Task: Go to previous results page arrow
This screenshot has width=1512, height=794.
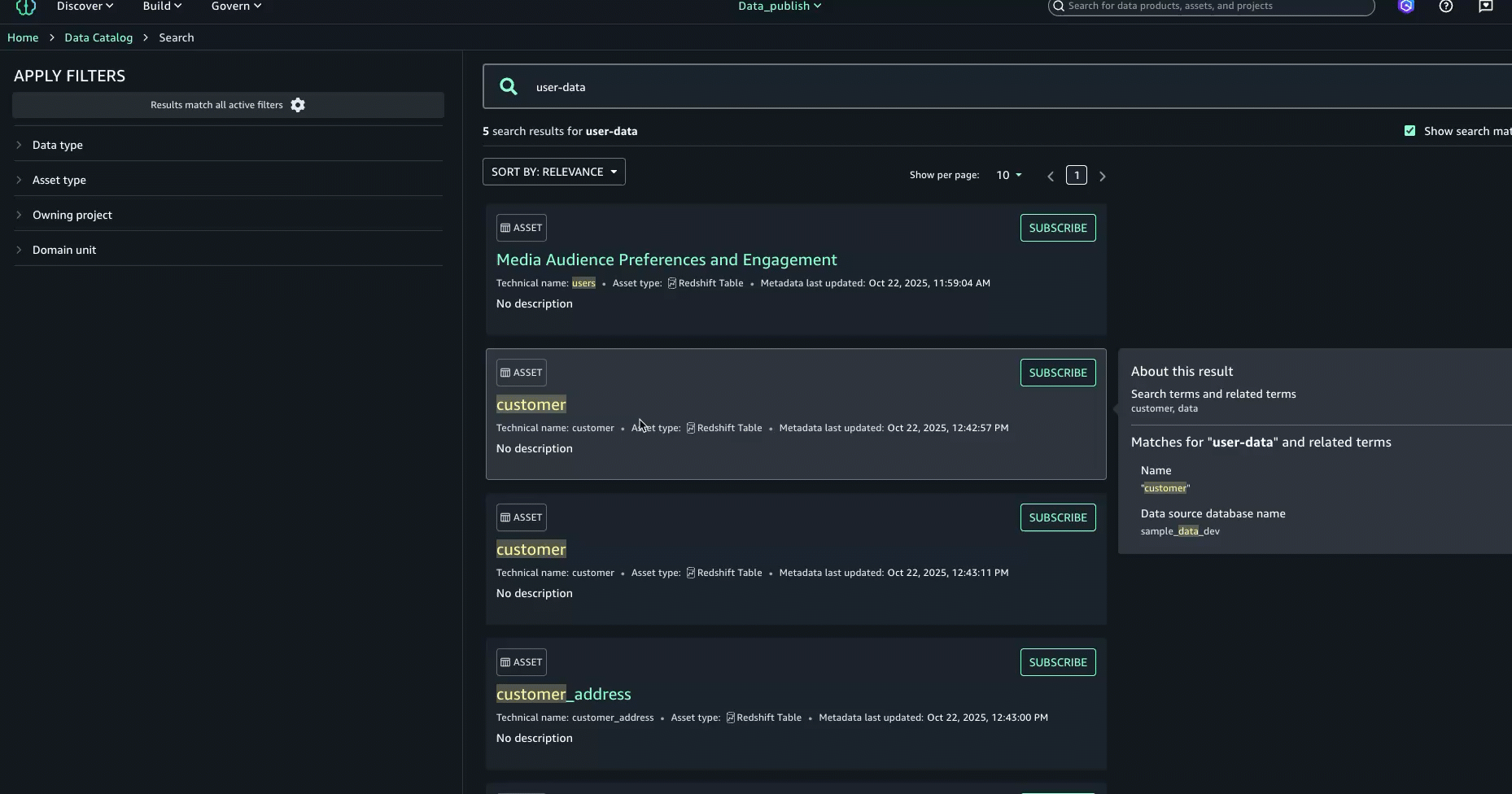Action: pos(1051,176)
